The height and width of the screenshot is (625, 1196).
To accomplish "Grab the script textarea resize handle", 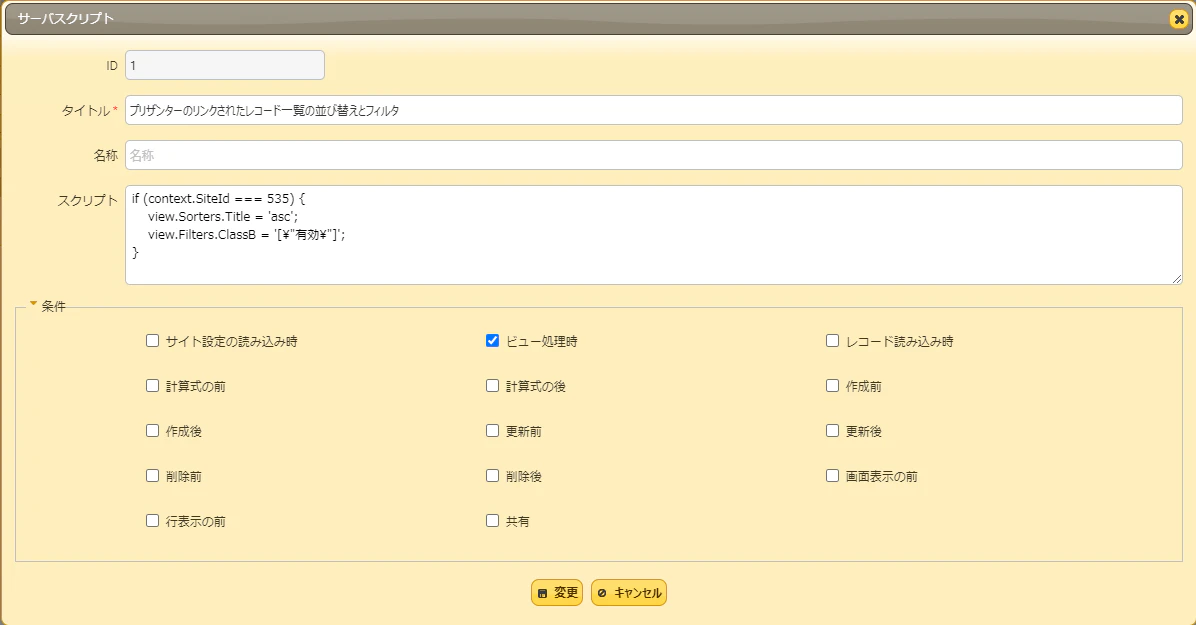I will [x=1177, y=279].
